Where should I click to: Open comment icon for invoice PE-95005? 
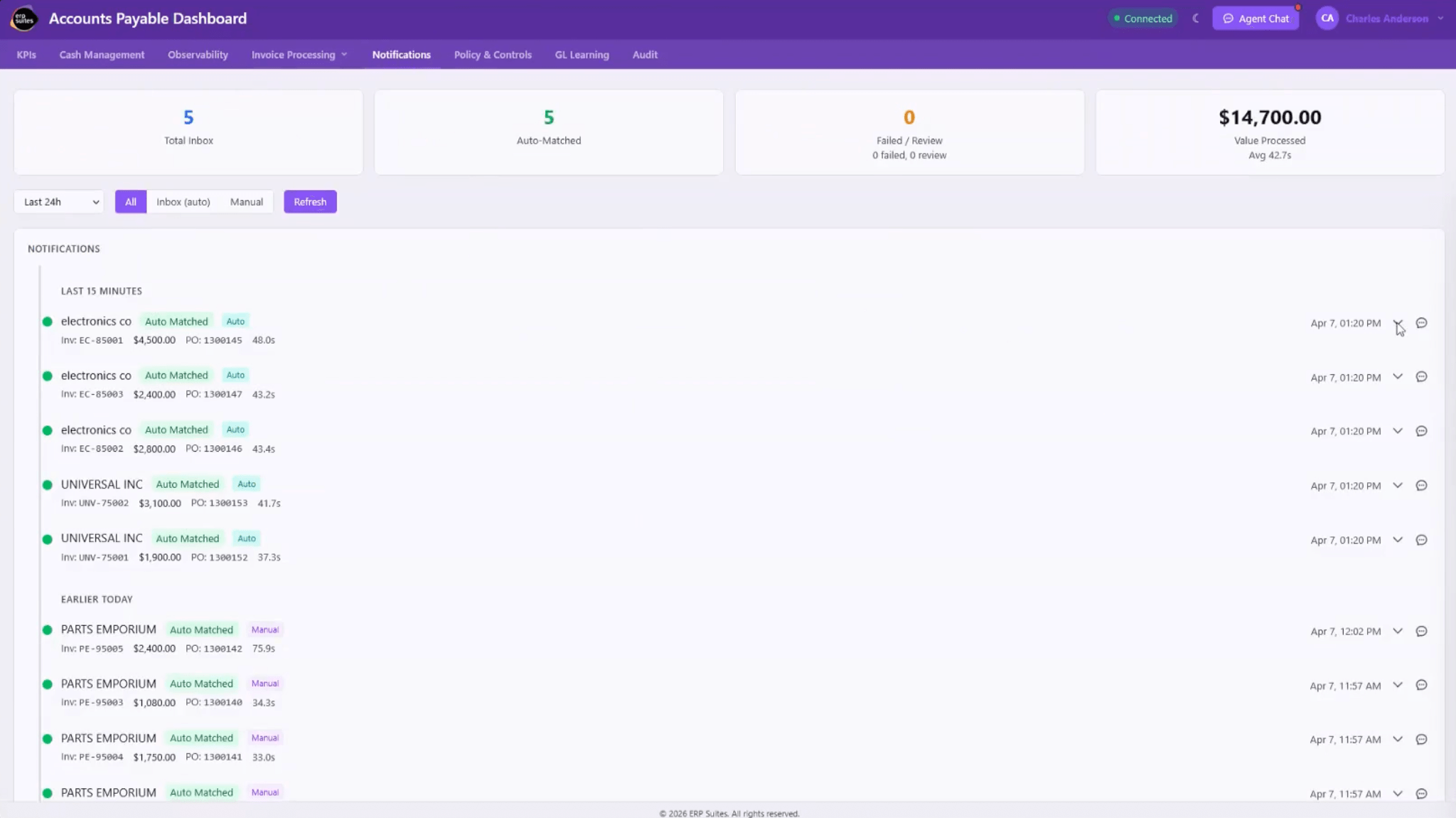pos(1421,632)
